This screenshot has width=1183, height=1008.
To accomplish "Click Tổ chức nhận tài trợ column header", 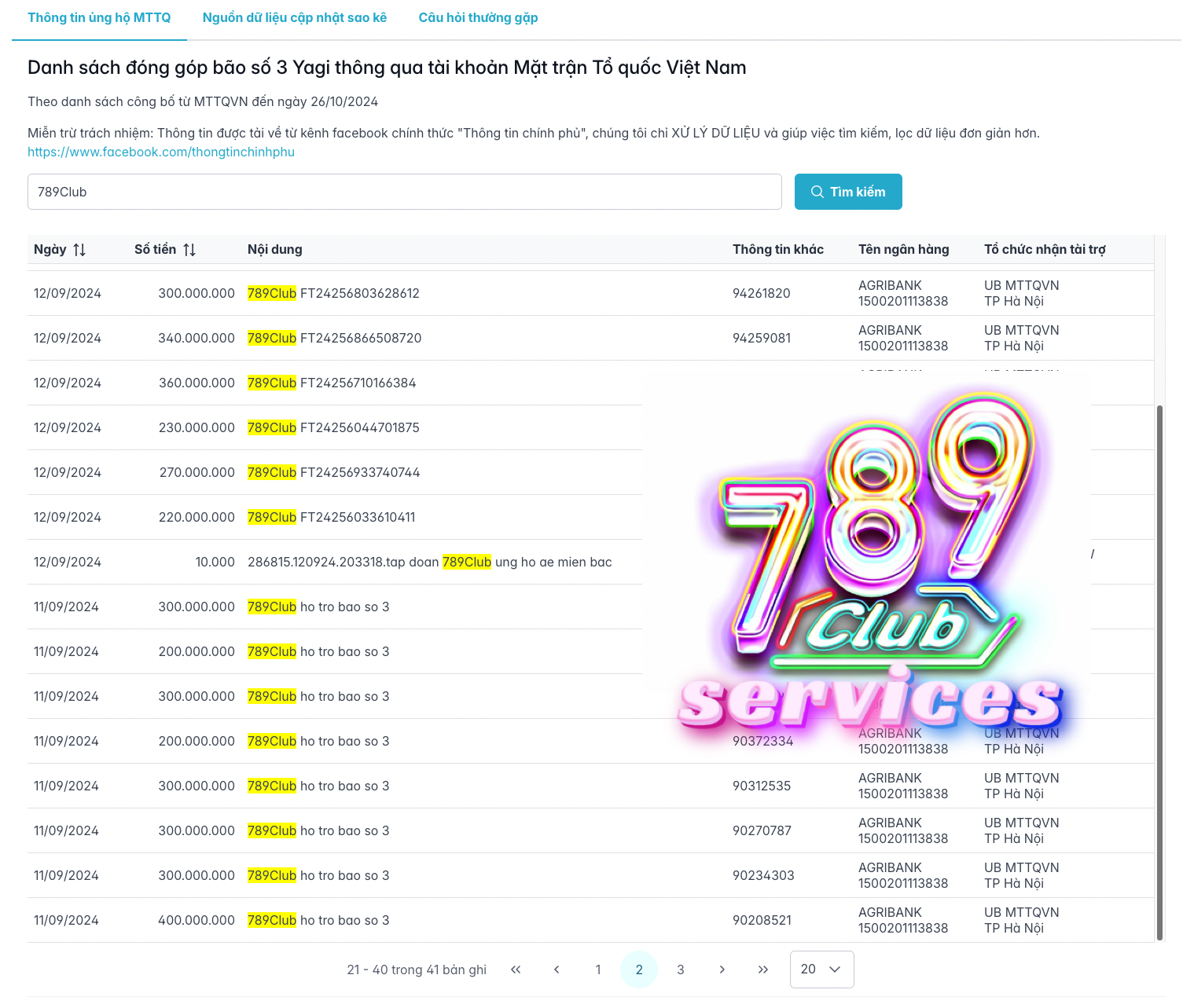I will pyautogui.click(x=1045, y=249).
